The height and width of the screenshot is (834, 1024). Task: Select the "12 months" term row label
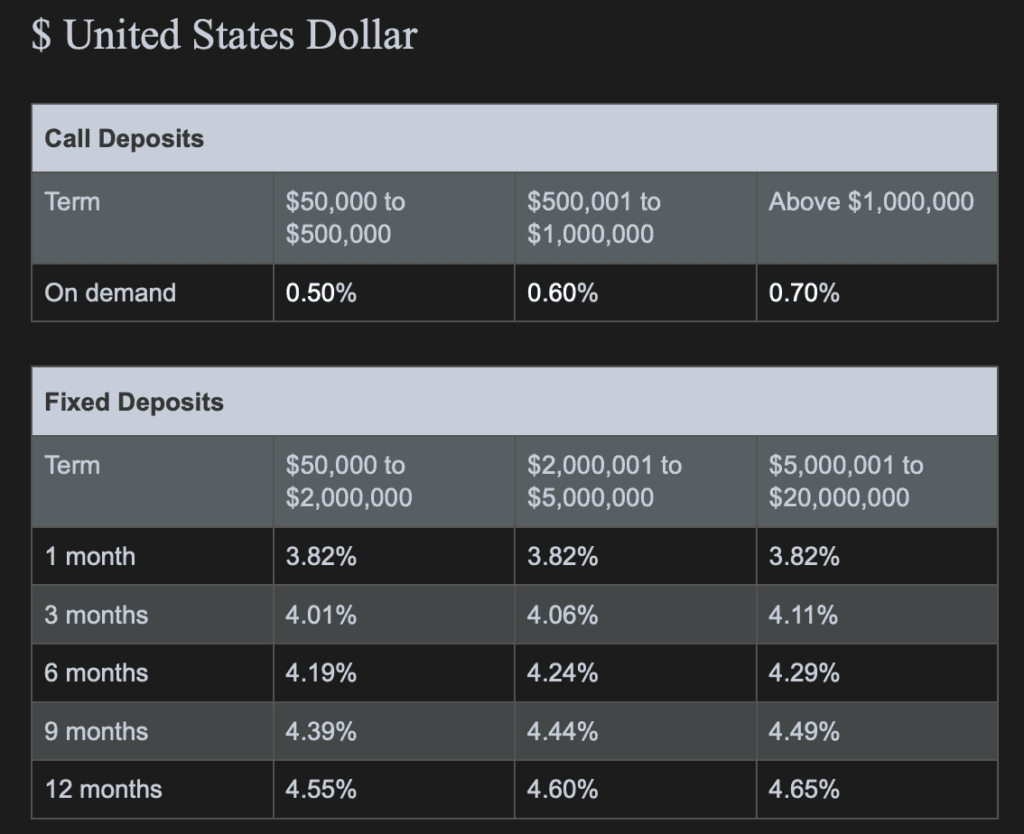tap(103, 789)
